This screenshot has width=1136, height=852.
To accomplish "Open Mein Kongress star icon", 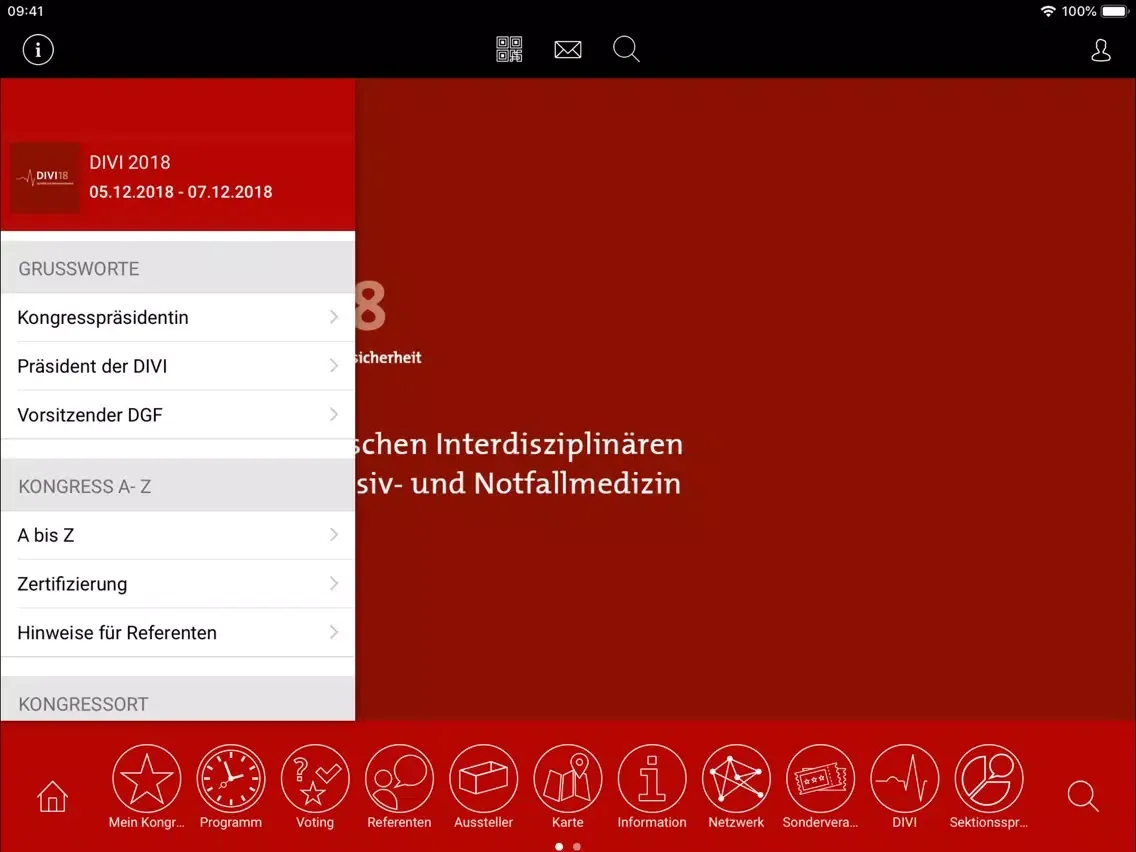I will tap(146, 779).
